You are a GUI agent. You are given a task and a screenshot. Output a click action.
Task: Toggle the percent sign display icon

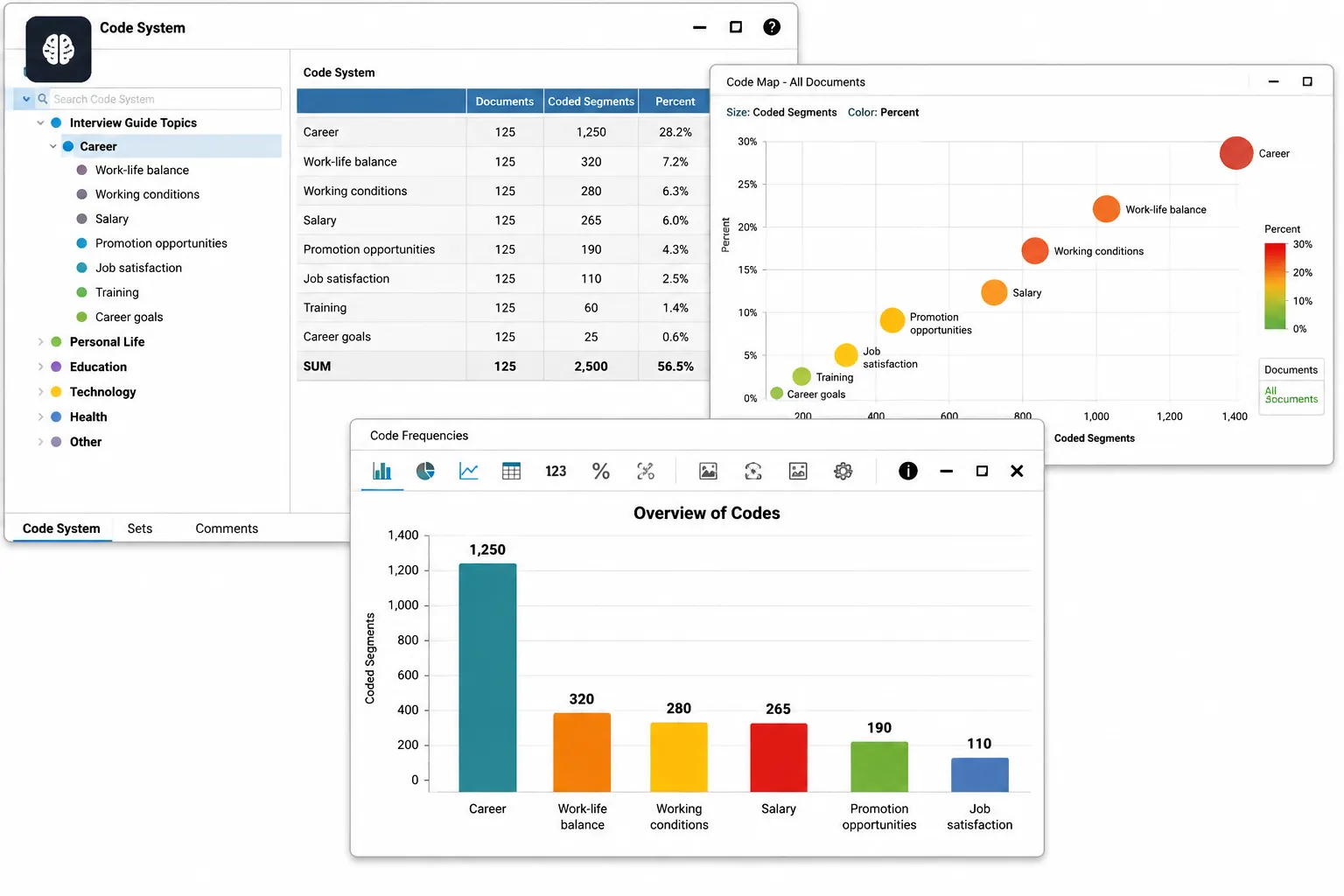(x=600, y=471)
